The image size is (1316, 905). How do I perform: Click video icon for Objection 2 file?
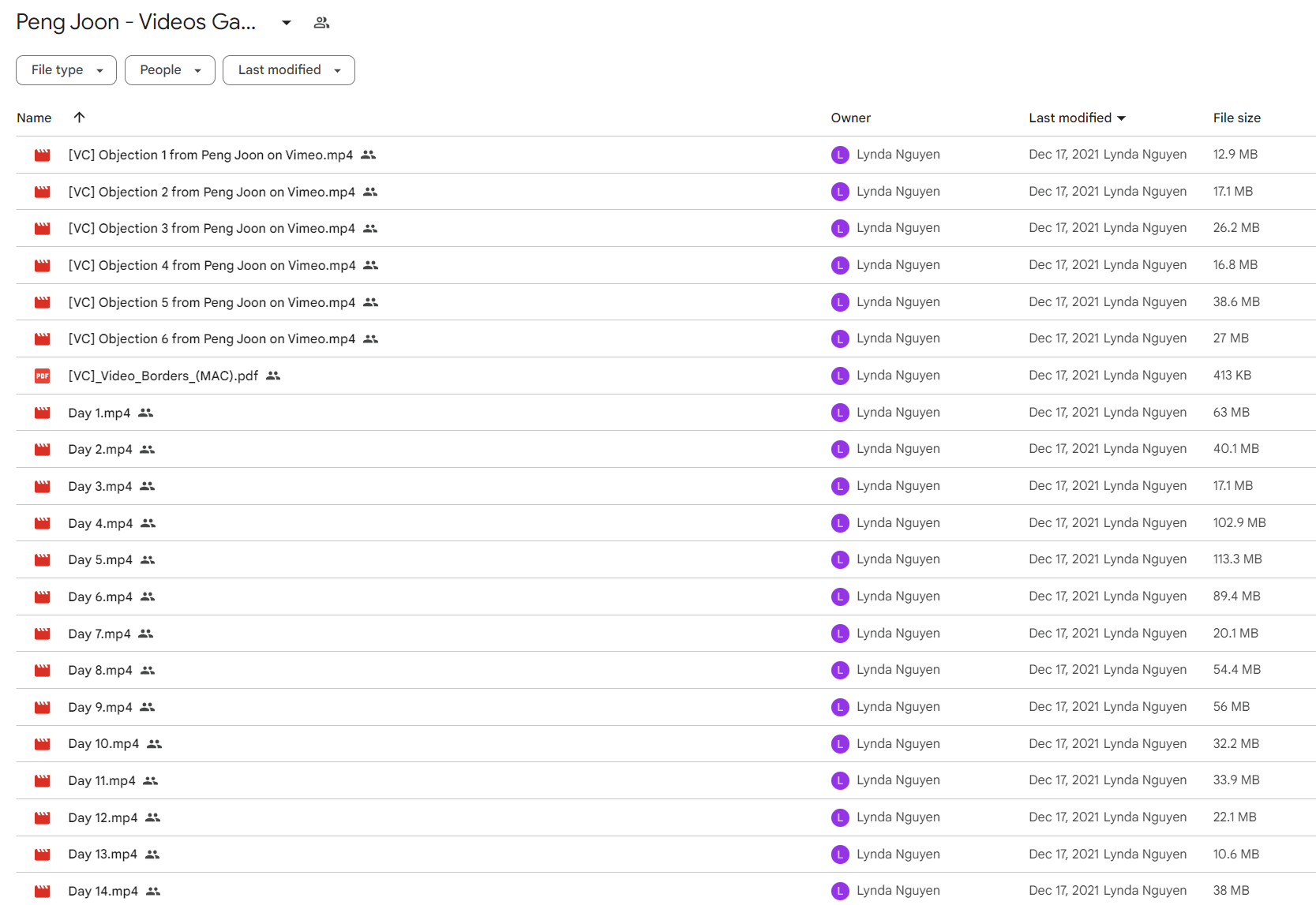click(x=43, y=192)
